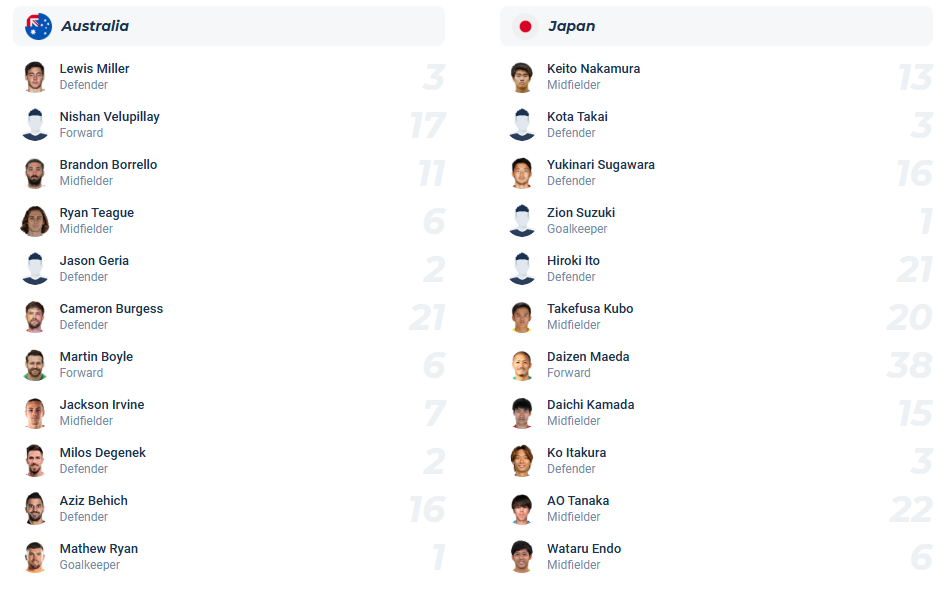Click Brandon Borrello's avatar photo

click(35, 173)
